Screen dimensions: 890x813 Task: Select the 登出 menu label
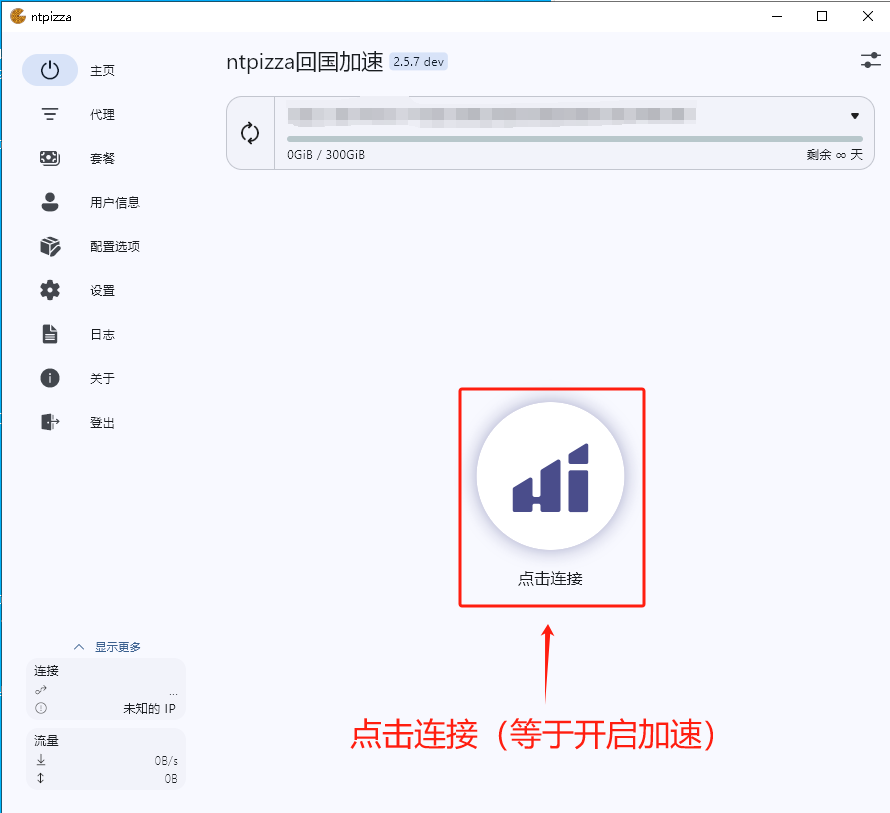pos(102,422)
